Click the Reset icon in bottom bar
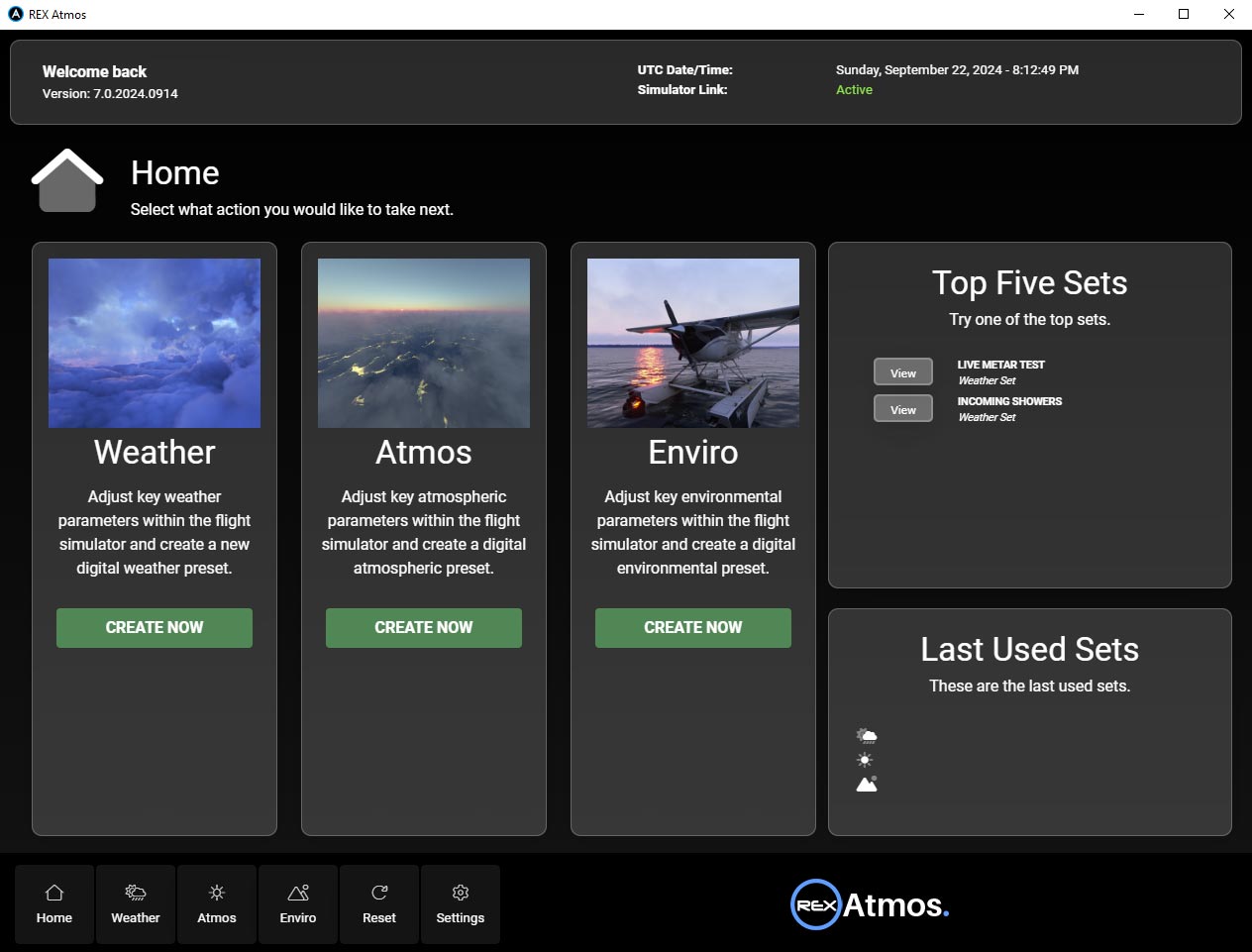1252x952 pixels. 378,903
